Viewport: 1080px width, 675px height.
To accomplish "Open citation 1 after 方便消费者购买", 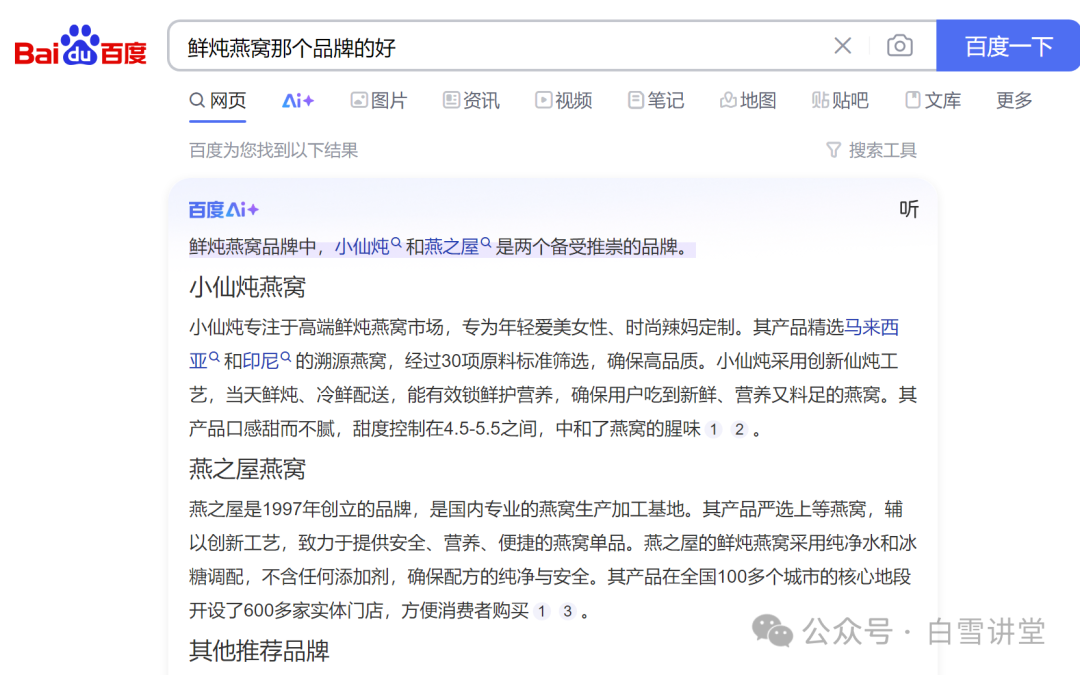I will point(542,611).
